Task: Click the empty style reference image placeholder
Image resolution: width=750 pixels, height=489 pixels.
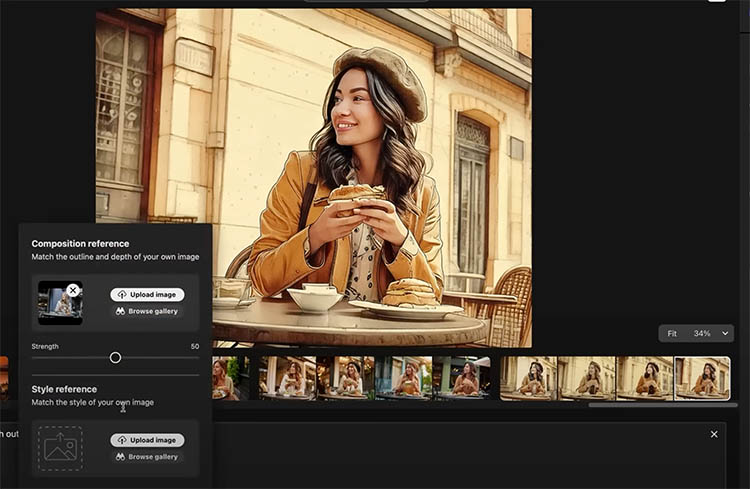Action: point(60,448)
